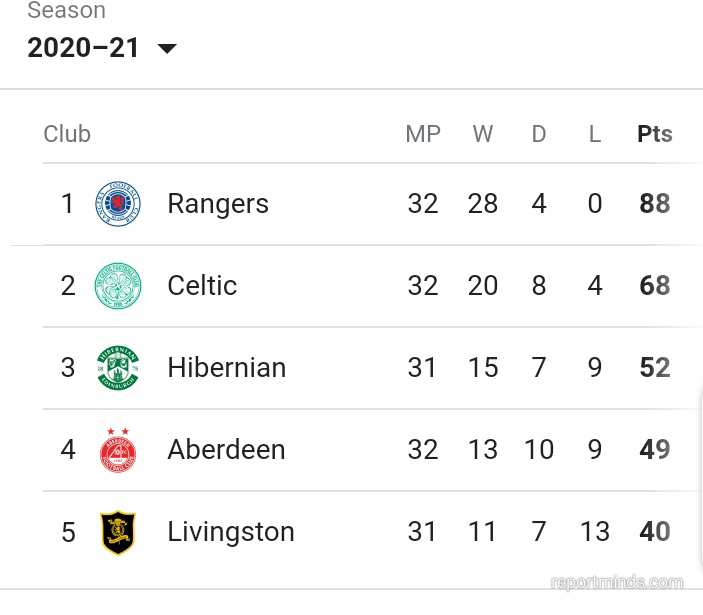Image resolution: width=703 pixels, height=615 pixels.
Task: Select the 2020–21 season text
Action: coord(83,48)
